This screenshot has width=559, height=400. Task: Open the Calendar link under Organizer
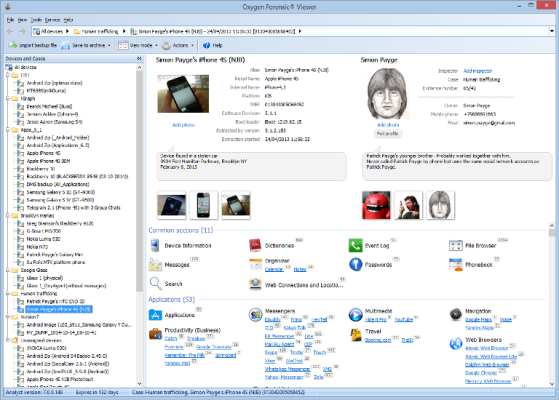point(274,269)
